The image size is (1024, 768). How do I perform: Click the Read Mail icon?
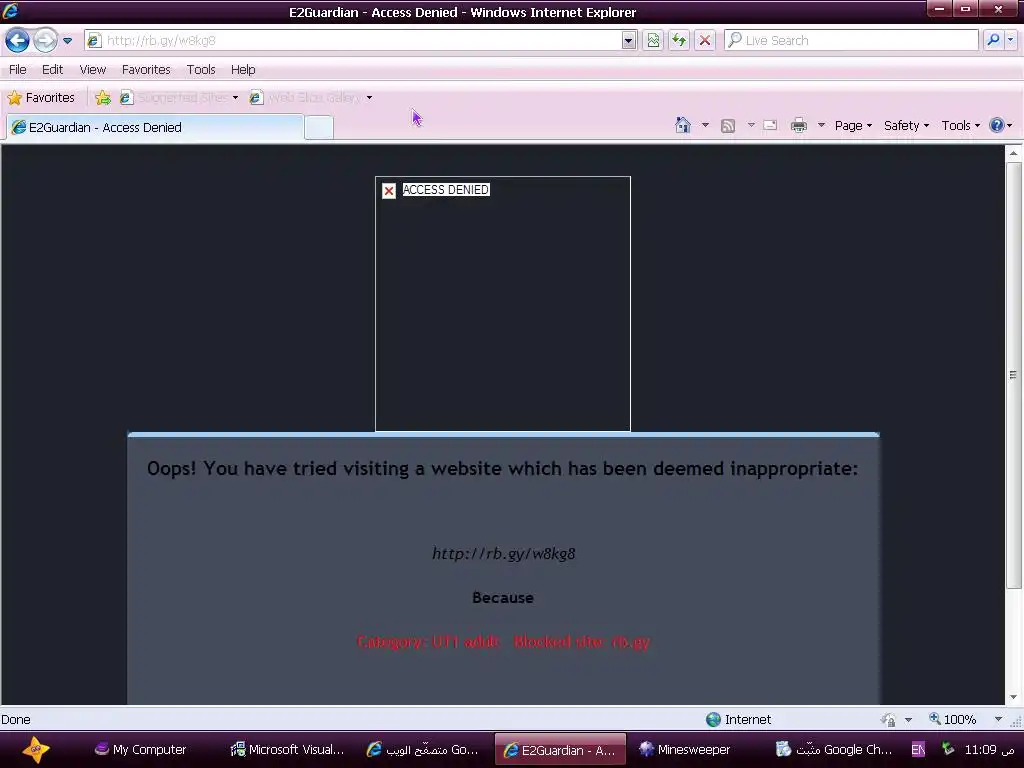click(x=771, y=125)
